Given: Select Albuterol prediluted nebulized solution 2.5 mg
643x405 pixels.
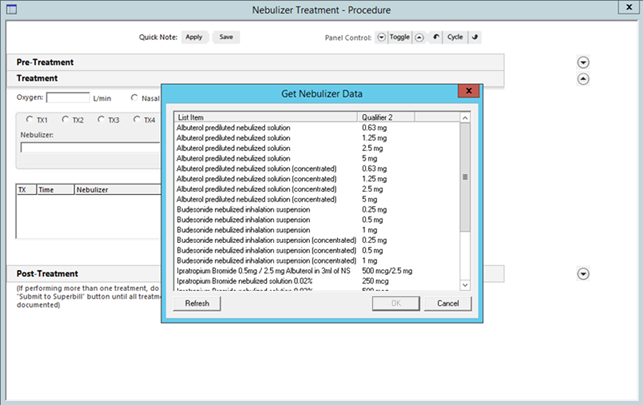Looking at the screenshot, I should coord(317,148).
